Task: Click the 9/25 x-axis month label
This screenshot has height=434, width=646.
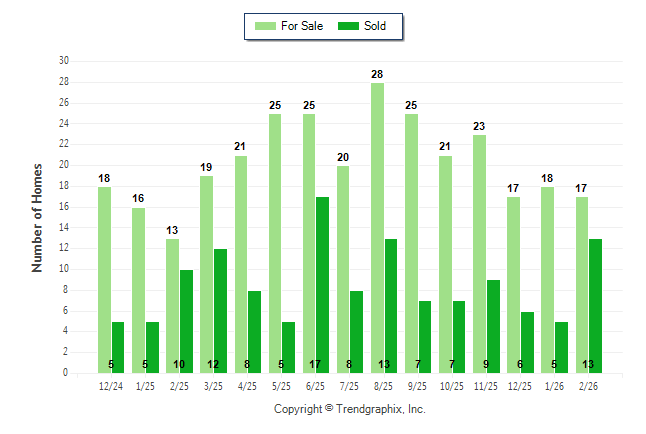Action: [418, 386]
